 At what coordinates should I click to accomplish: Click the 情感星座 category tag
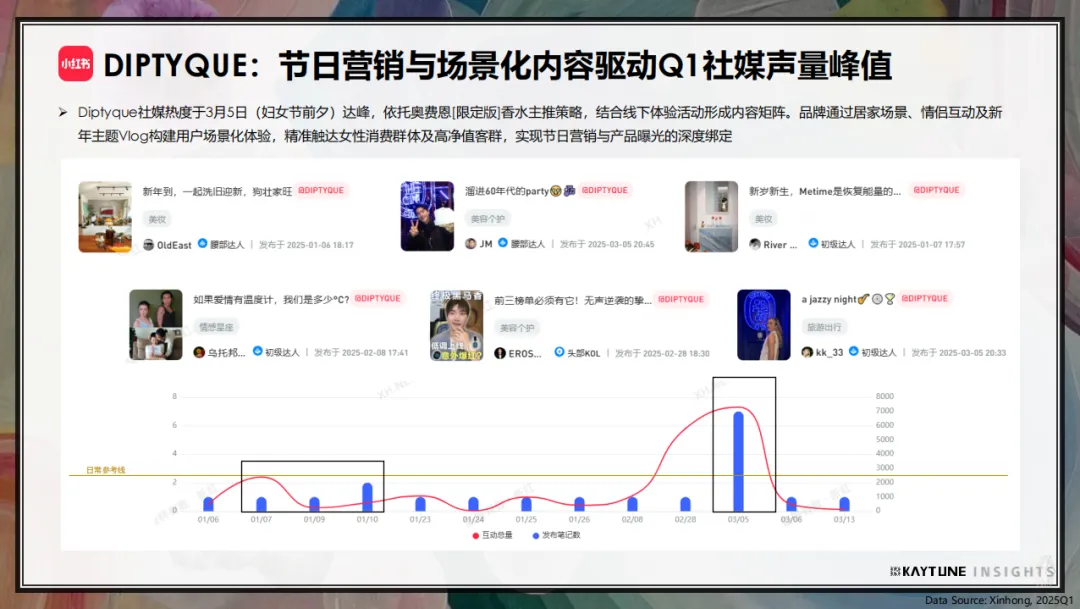coord(216,327)
